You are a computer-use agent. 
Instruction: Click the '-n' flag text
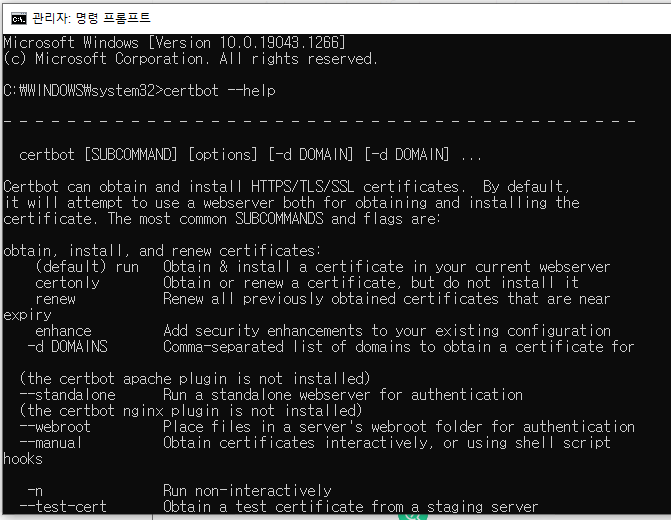[x=35, y=491]
